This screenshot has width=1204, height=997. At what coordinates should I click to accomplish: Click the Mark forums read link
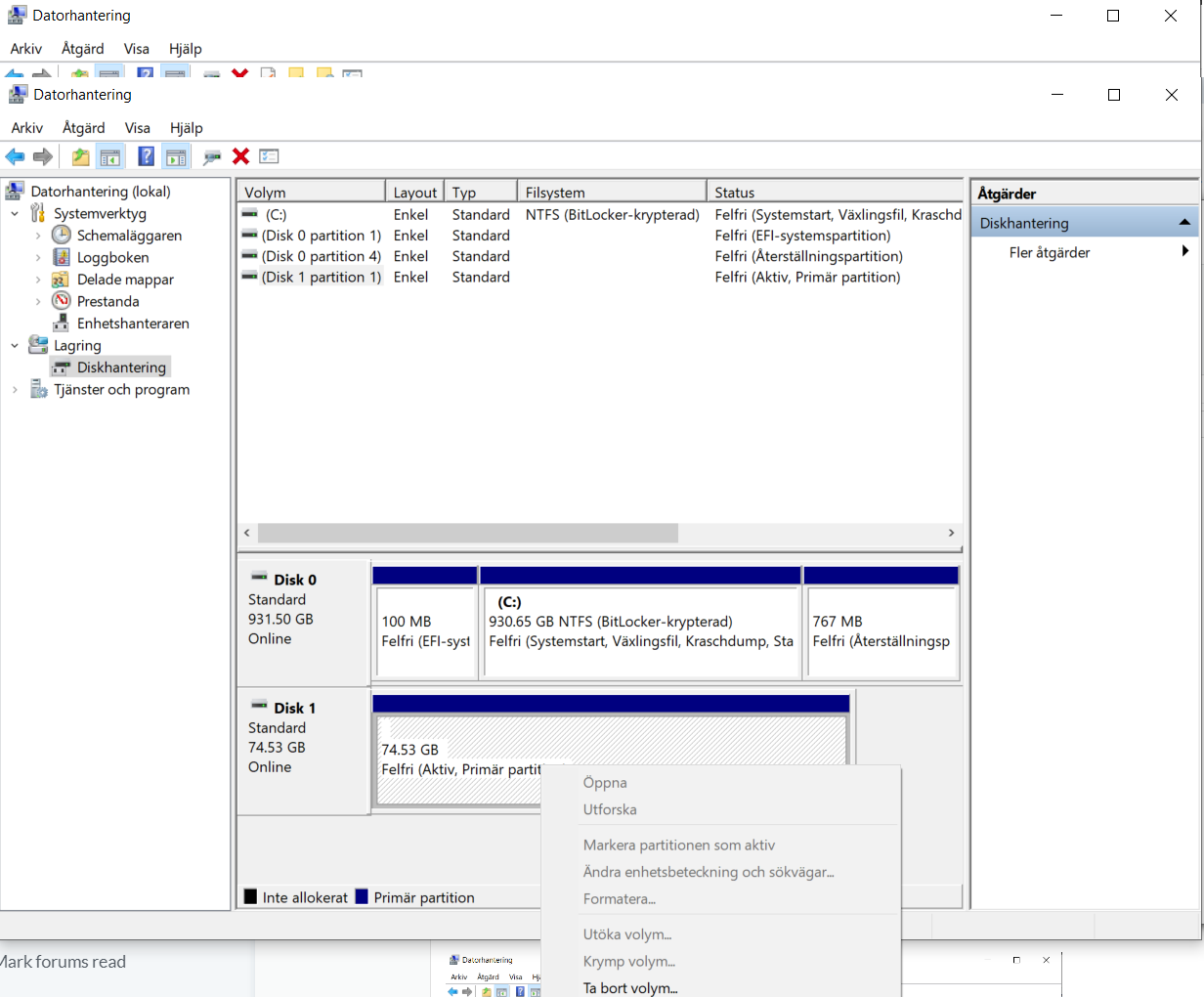point(64,962)
